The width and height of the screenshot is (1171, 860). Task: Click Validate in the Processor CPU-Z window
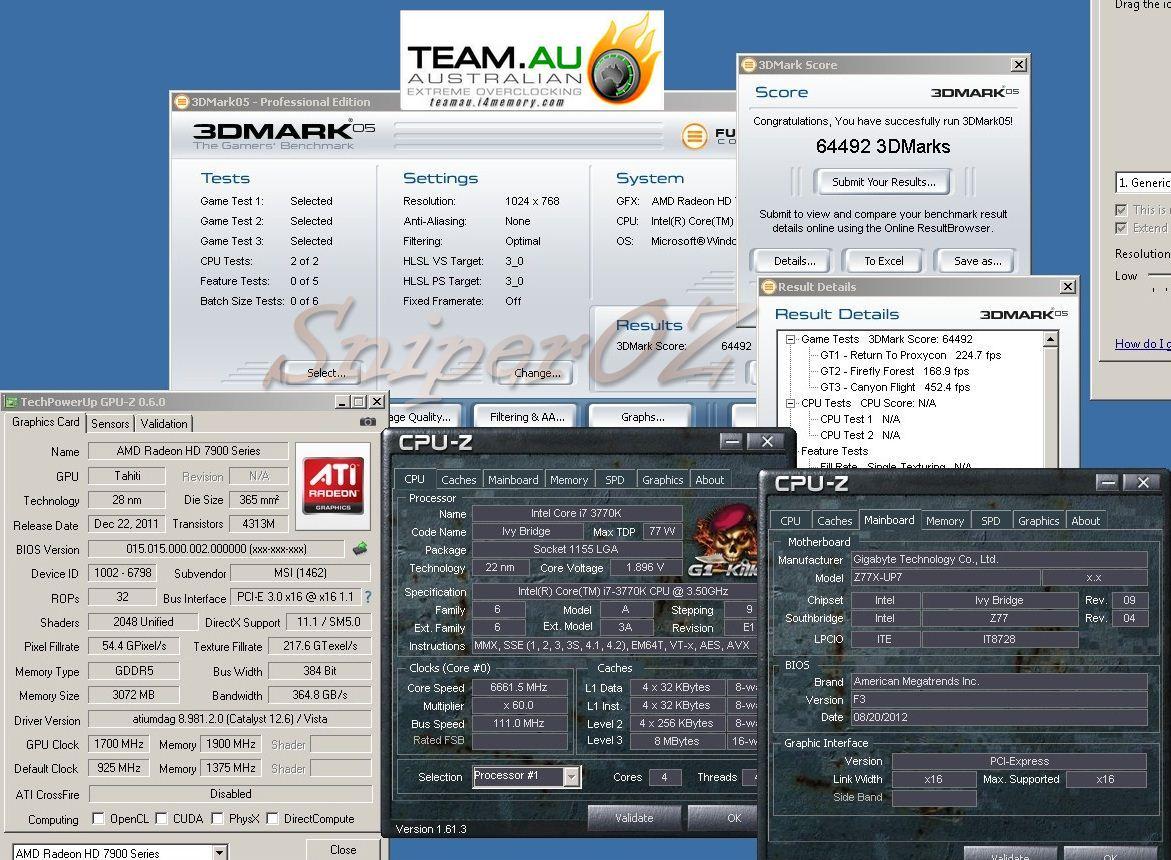pos(634,817)
